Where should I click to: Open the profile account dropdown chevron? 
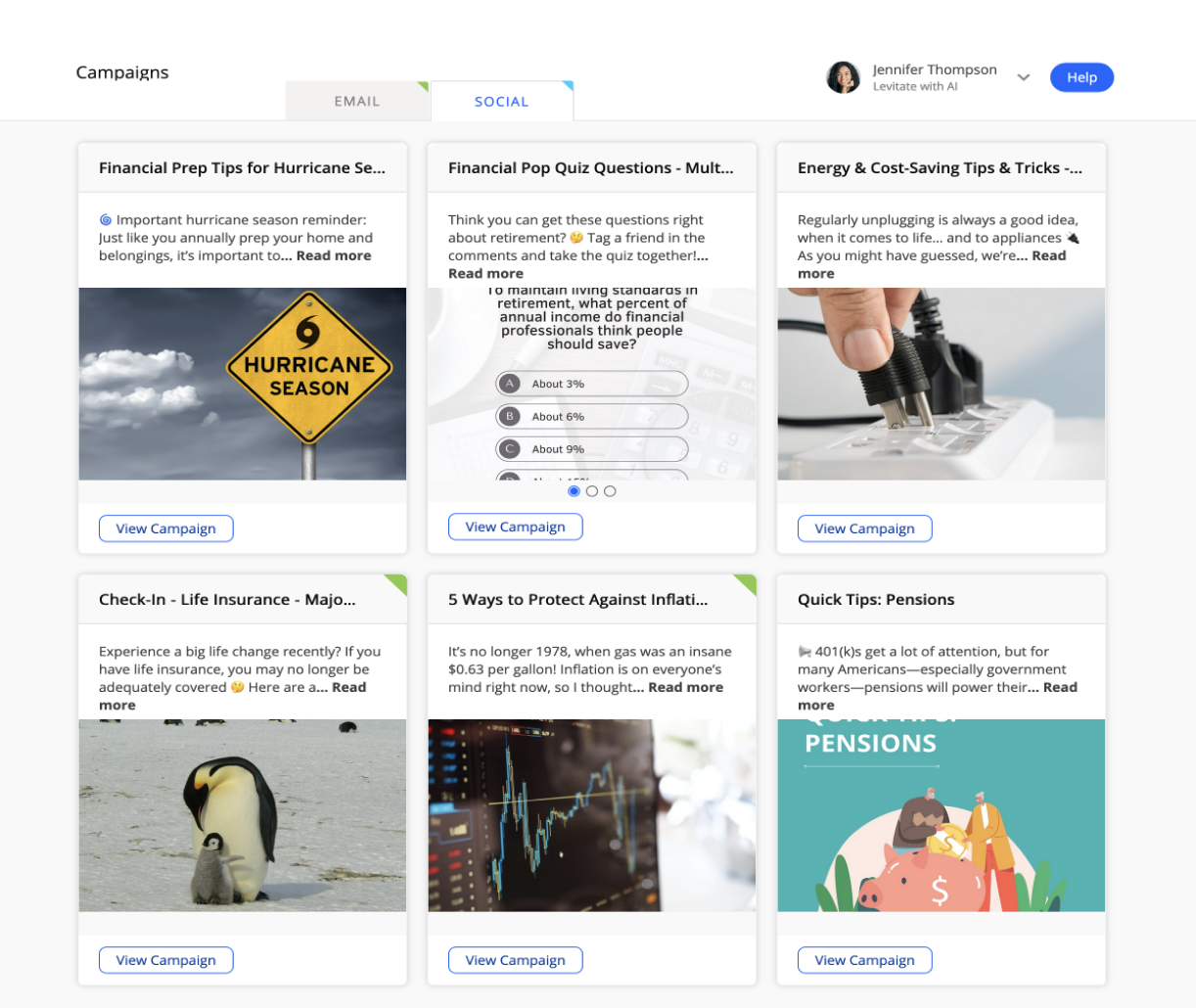[x=1024, y=77]
